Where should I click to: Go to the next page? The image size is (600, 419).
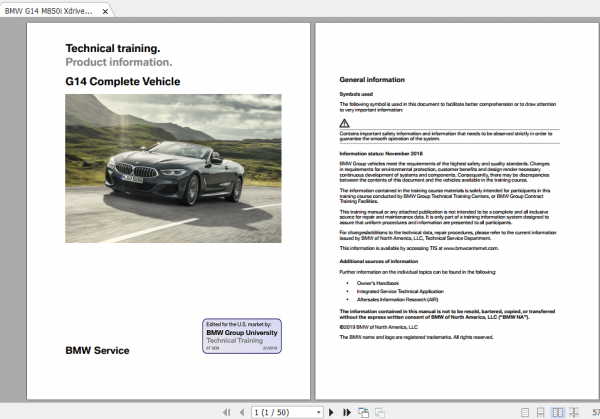pos(331,412)
